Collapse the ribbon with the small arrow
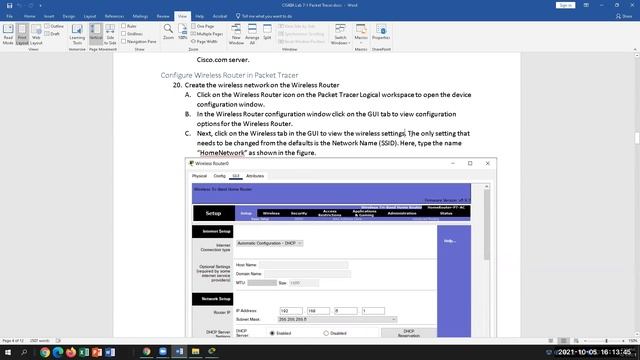Image resolution: width=640 pixels, height=360 pixels. click(x=635, y=49)
